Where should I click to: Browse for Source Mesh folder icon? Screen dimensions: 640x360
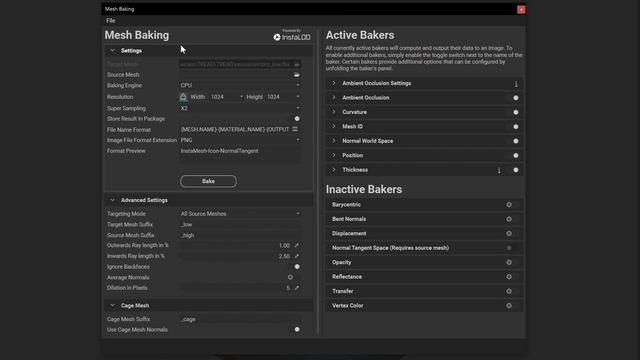(297, 75)
